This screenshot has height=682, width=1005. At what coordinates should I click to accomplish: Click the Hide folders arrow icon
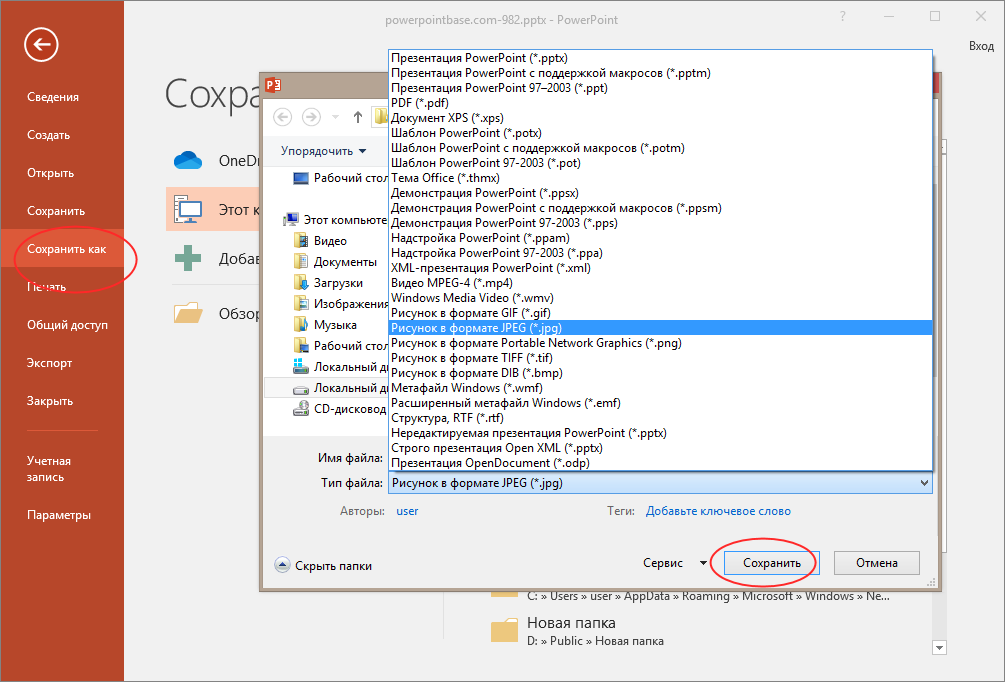pyautogui.click(x=282, y=565)
